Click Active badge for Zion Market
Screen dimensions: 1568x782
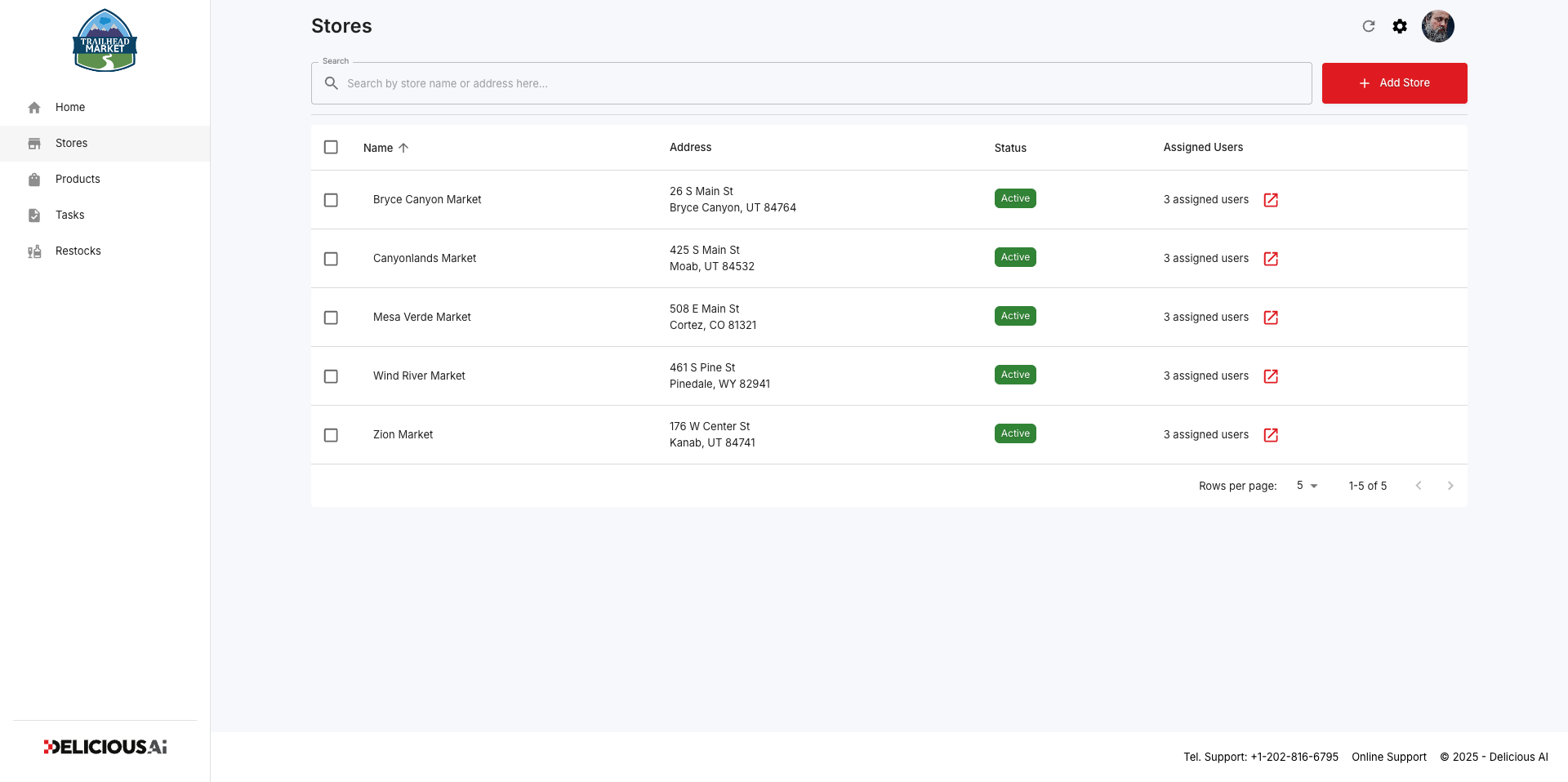click(x=1015, y=433)
